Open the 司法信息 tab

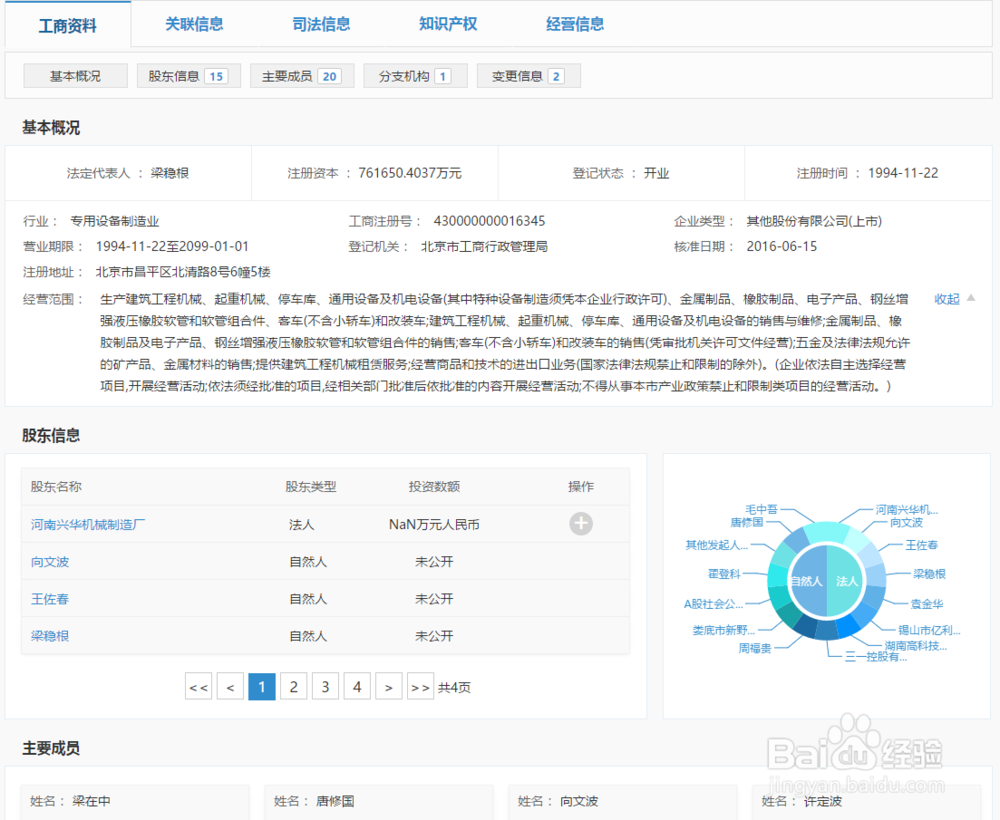(321, 25)
